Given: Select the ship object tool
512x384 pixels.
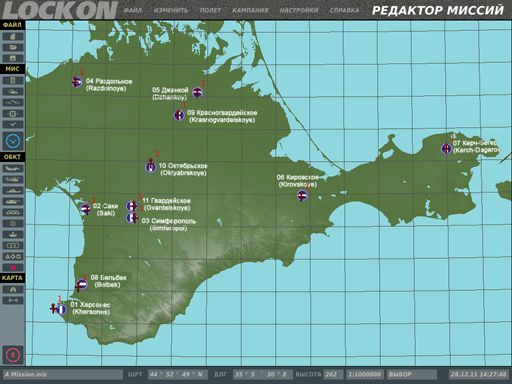Looking at the screenshot, I should [x=13, y=190].
